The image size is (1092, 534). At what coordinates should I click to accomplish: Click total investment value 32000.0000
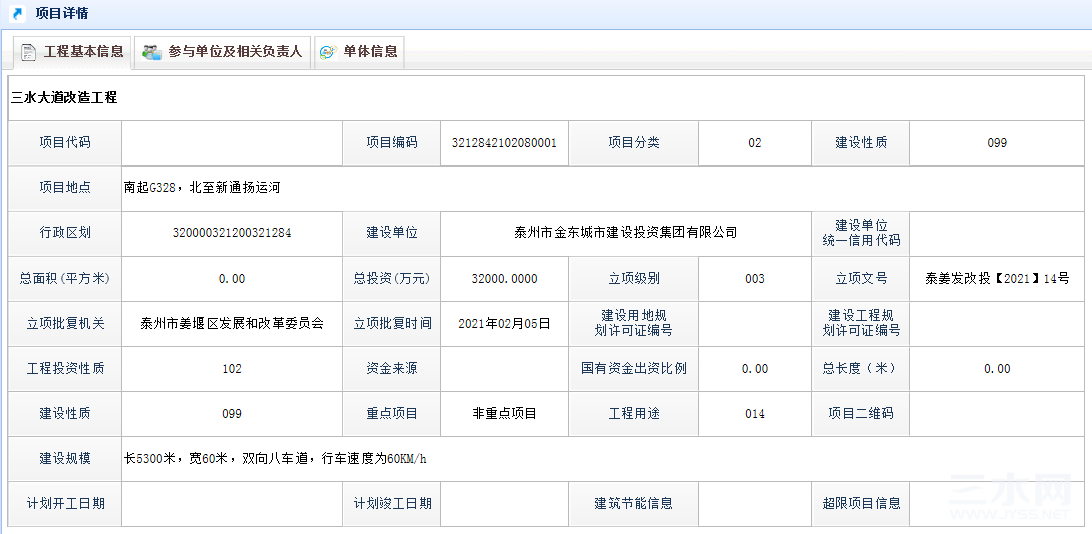504,278
